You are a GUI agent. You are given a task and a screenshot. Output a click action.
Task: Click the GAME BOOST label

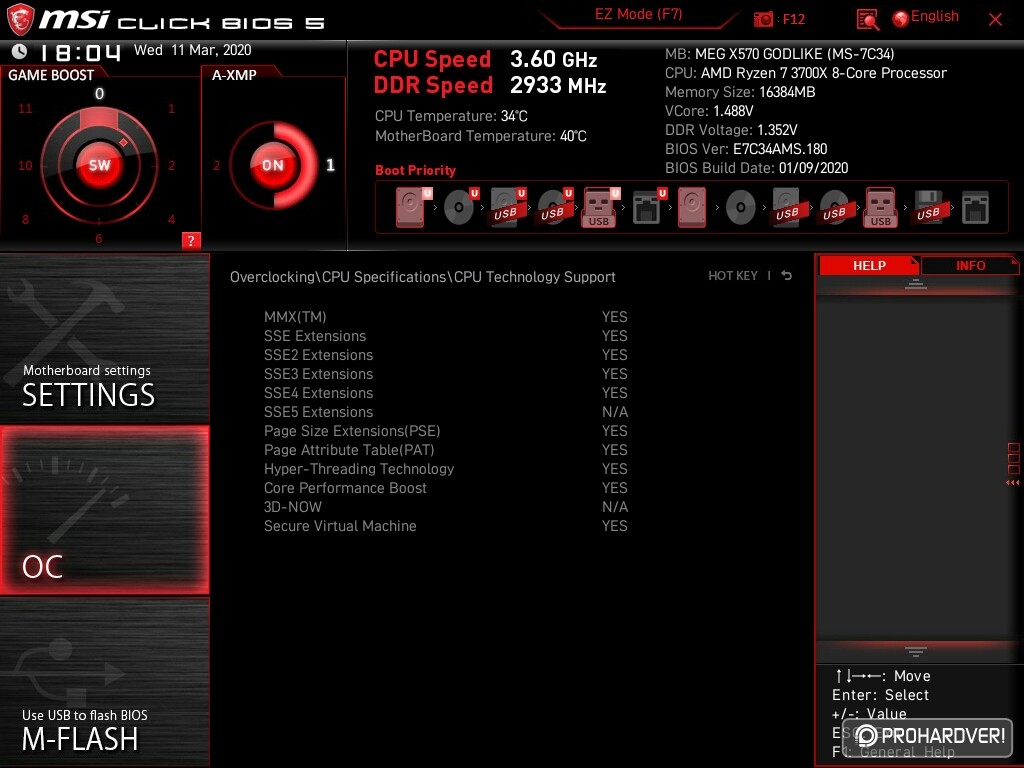51,75
